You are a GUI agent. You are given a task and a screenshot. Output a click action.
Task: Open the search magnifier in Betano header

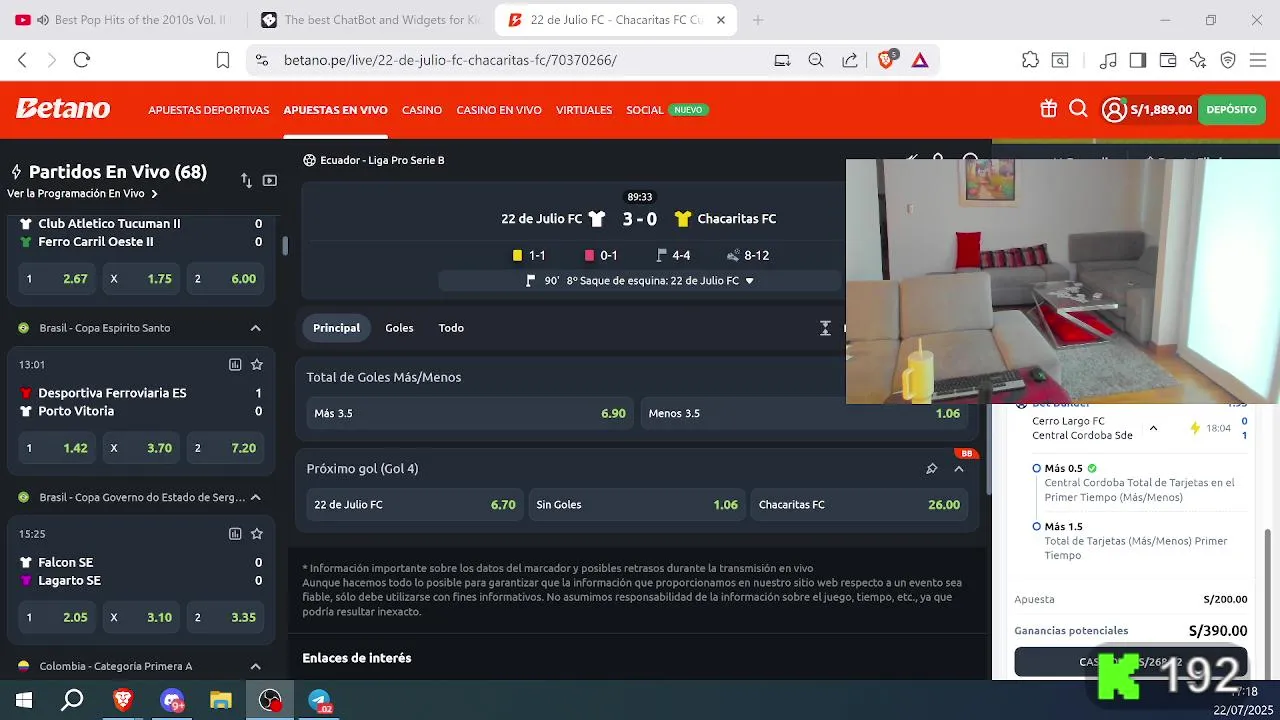(1078, 109)
